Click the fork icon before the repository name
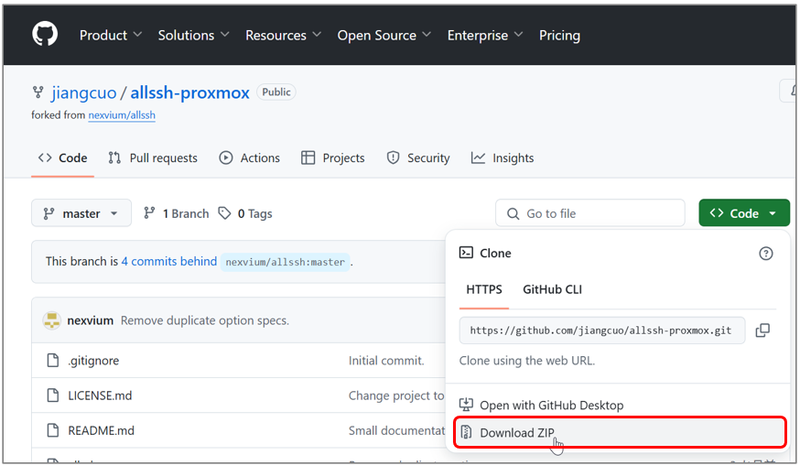This screenshot has width=800, height=466. pos(38,92)
